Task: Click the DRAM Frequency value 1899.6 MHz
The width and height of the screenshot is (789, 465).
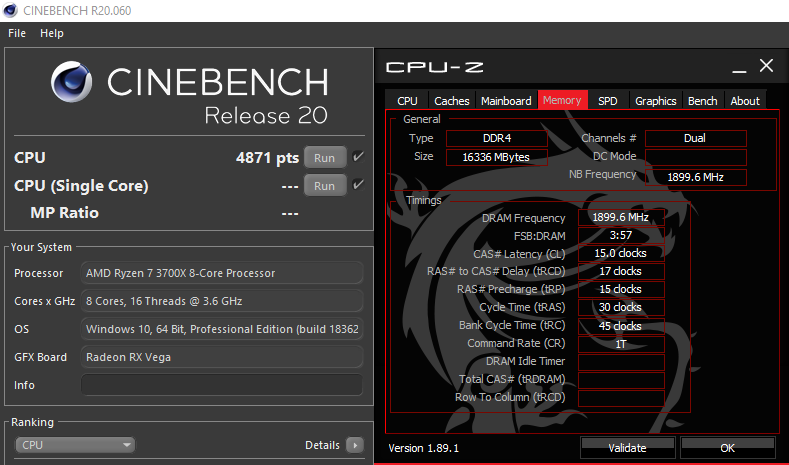Action: coord(621,217)
